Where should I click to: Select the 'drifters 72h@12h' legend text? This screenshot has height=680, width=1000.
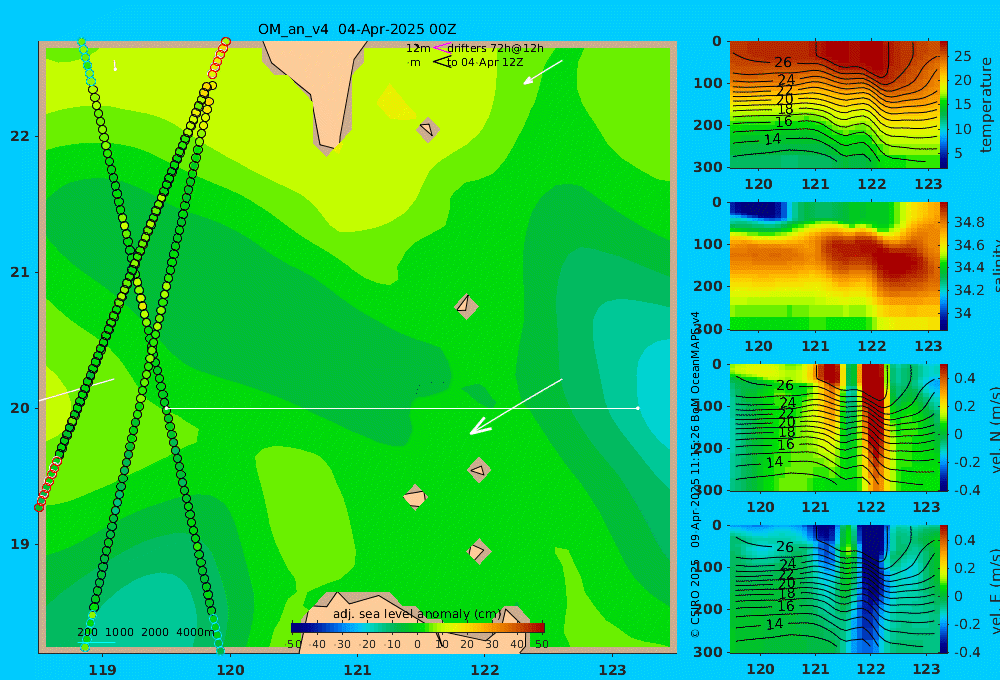495,48
